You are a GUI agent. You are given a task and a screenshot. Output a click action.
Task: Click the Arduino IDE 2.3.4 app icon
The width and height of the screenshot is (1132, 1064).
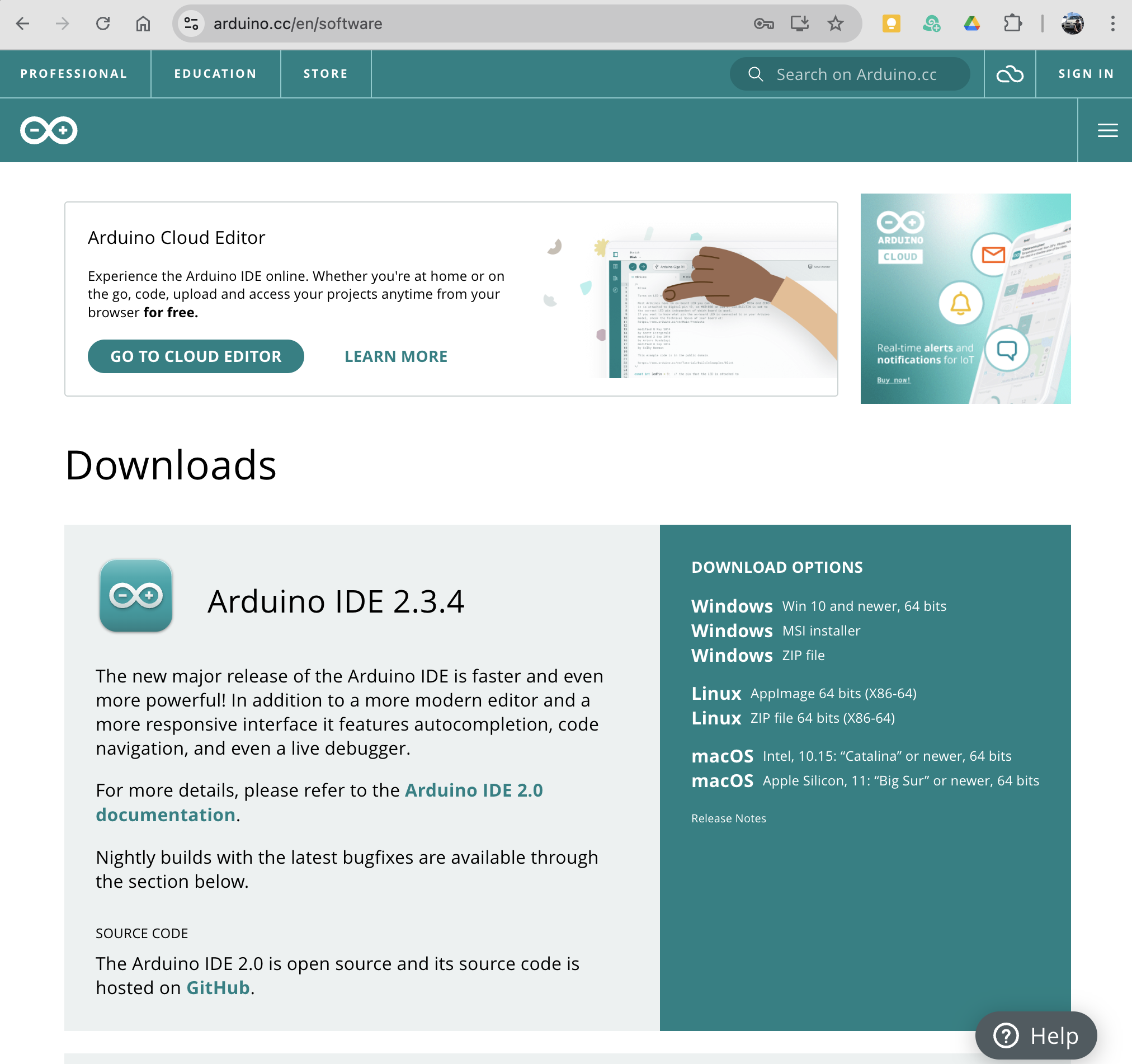click(136, 596)
